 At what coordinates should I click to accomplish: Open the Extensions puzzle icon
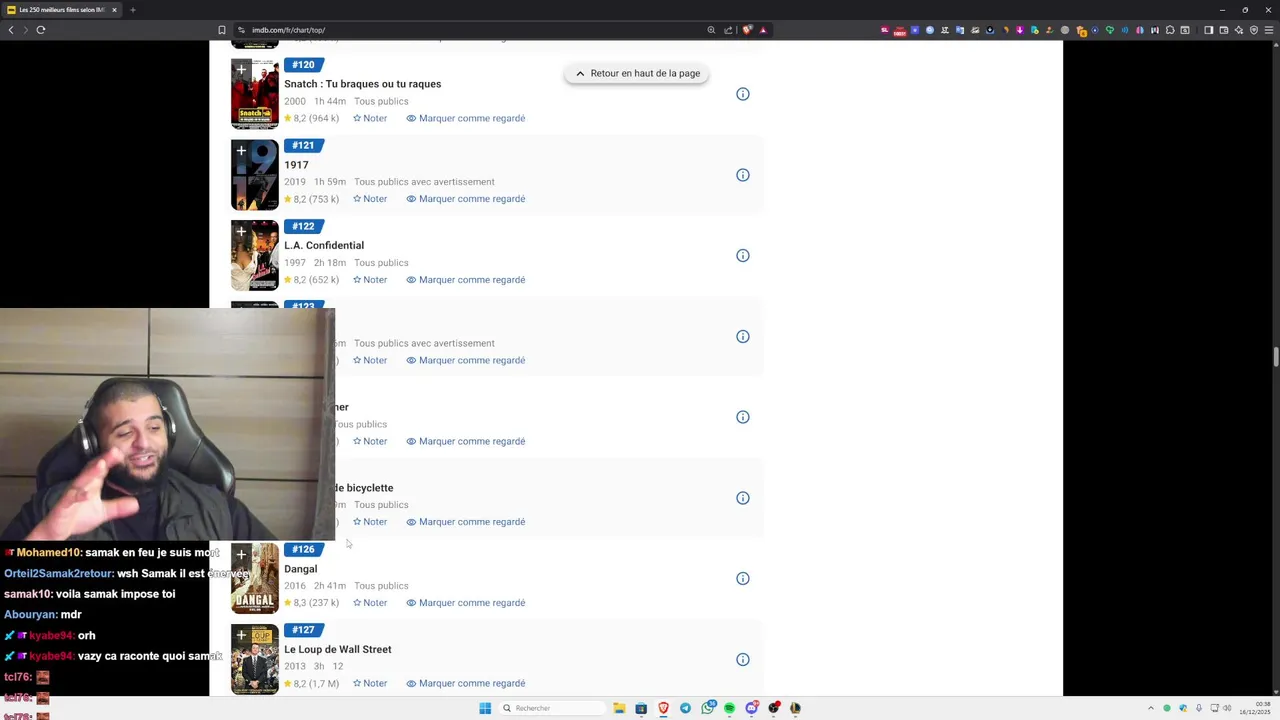[1170, 30]
